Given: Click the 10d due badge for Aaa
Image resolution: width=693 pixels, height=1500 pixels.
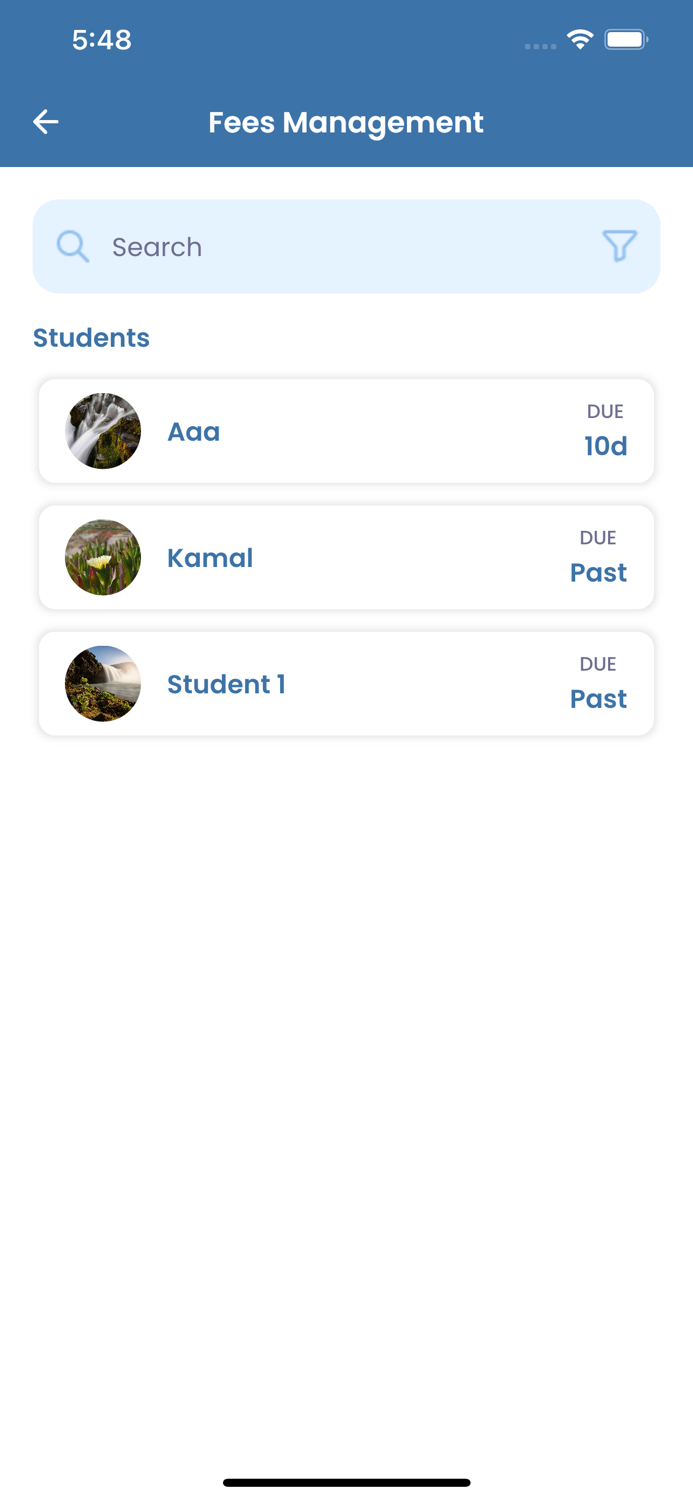Looking at the screenshot, I should [x=605, y=446].
